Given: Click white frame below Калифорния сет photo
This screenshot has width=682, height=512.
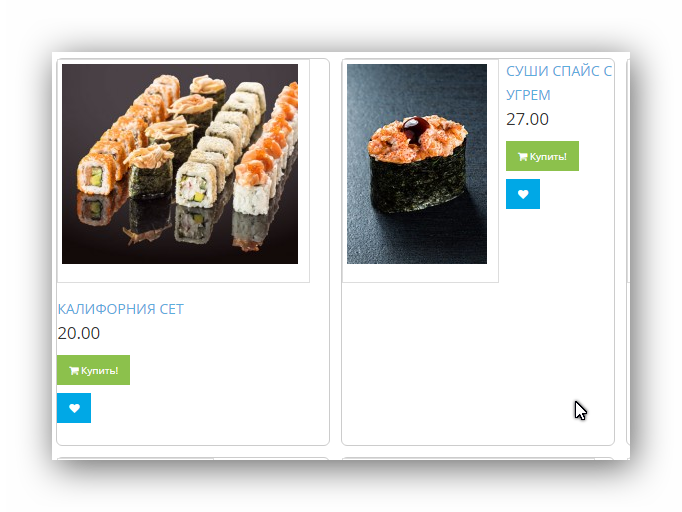Looking at the screenshot, I should point(183,273).
